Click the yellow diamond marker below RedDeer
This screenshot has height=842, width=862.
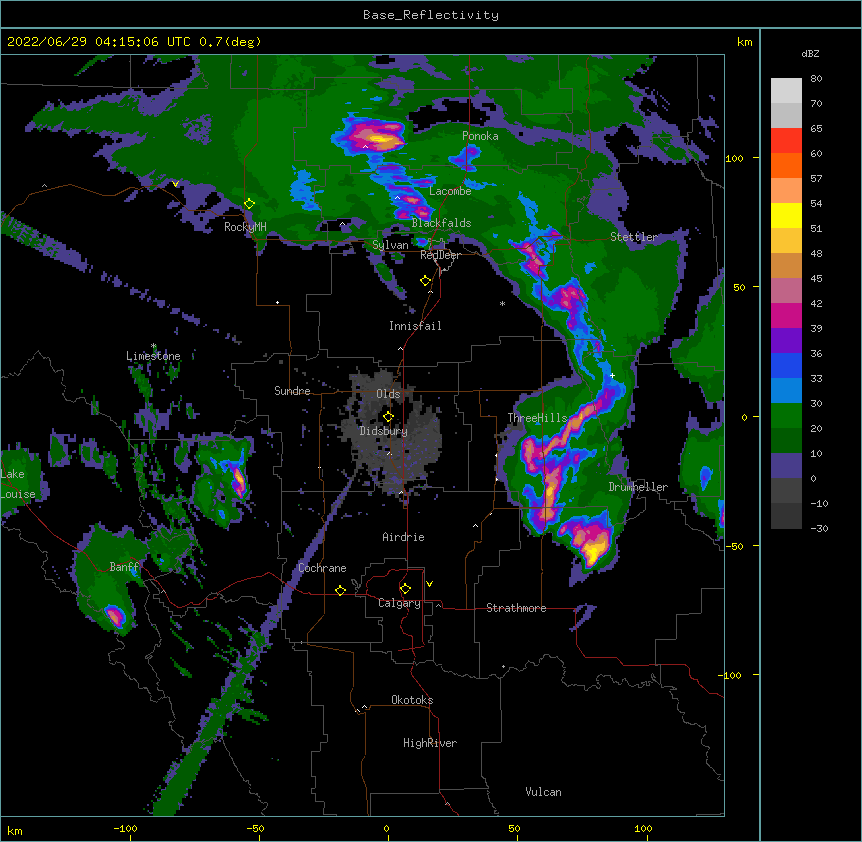pos(426,281)
